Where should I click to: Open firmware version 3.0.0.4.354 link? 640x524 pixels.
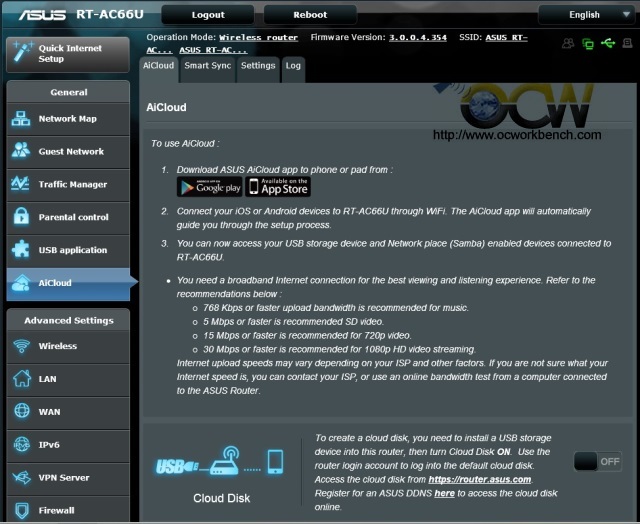pos(418,38)
